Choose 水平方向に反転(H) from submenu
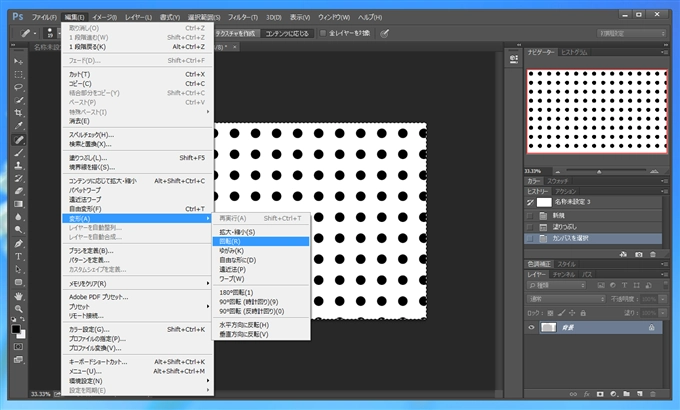 261,325
